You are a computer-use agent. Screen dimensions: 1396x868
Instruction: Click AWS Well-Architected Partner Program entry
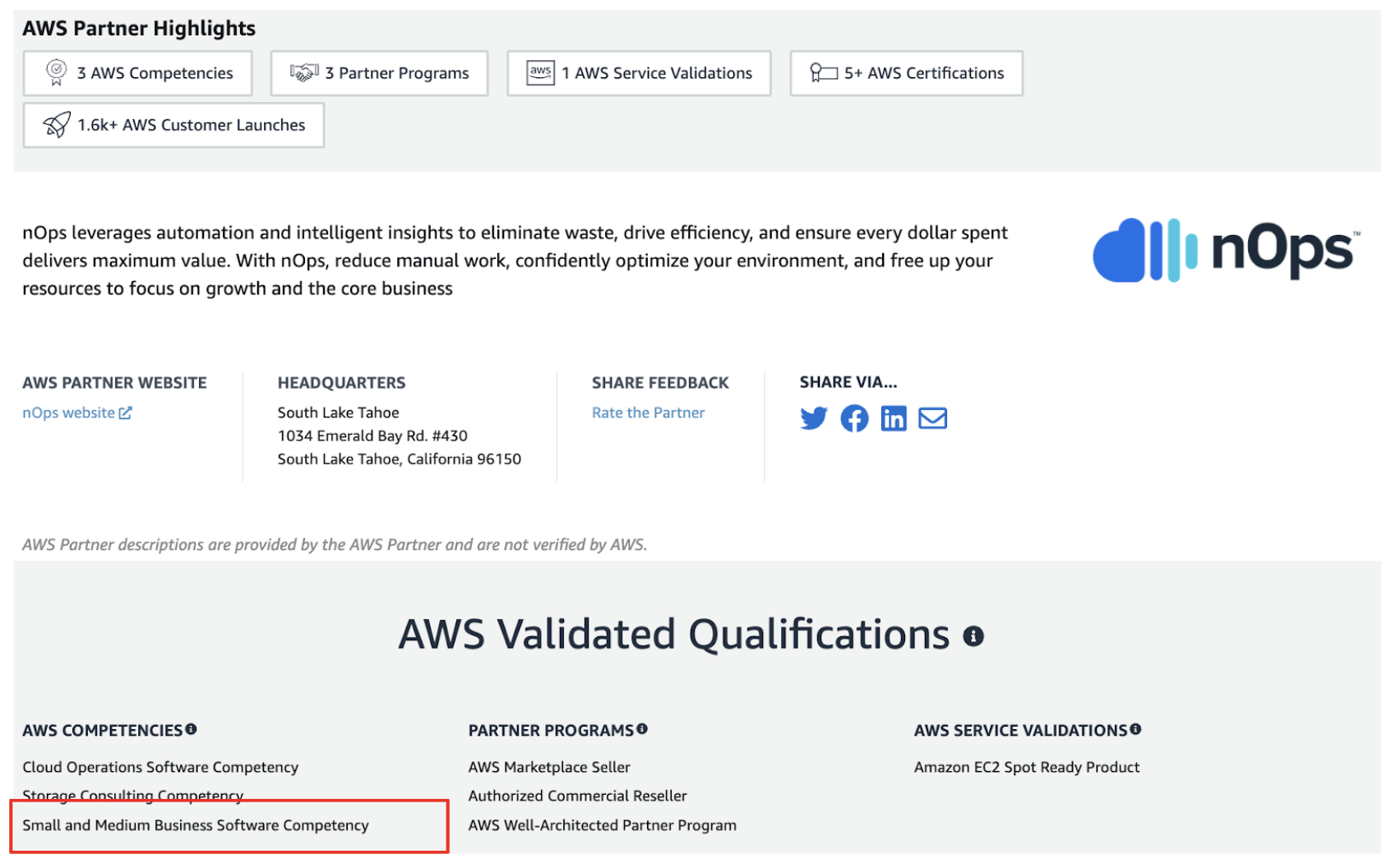pos(602,825)
